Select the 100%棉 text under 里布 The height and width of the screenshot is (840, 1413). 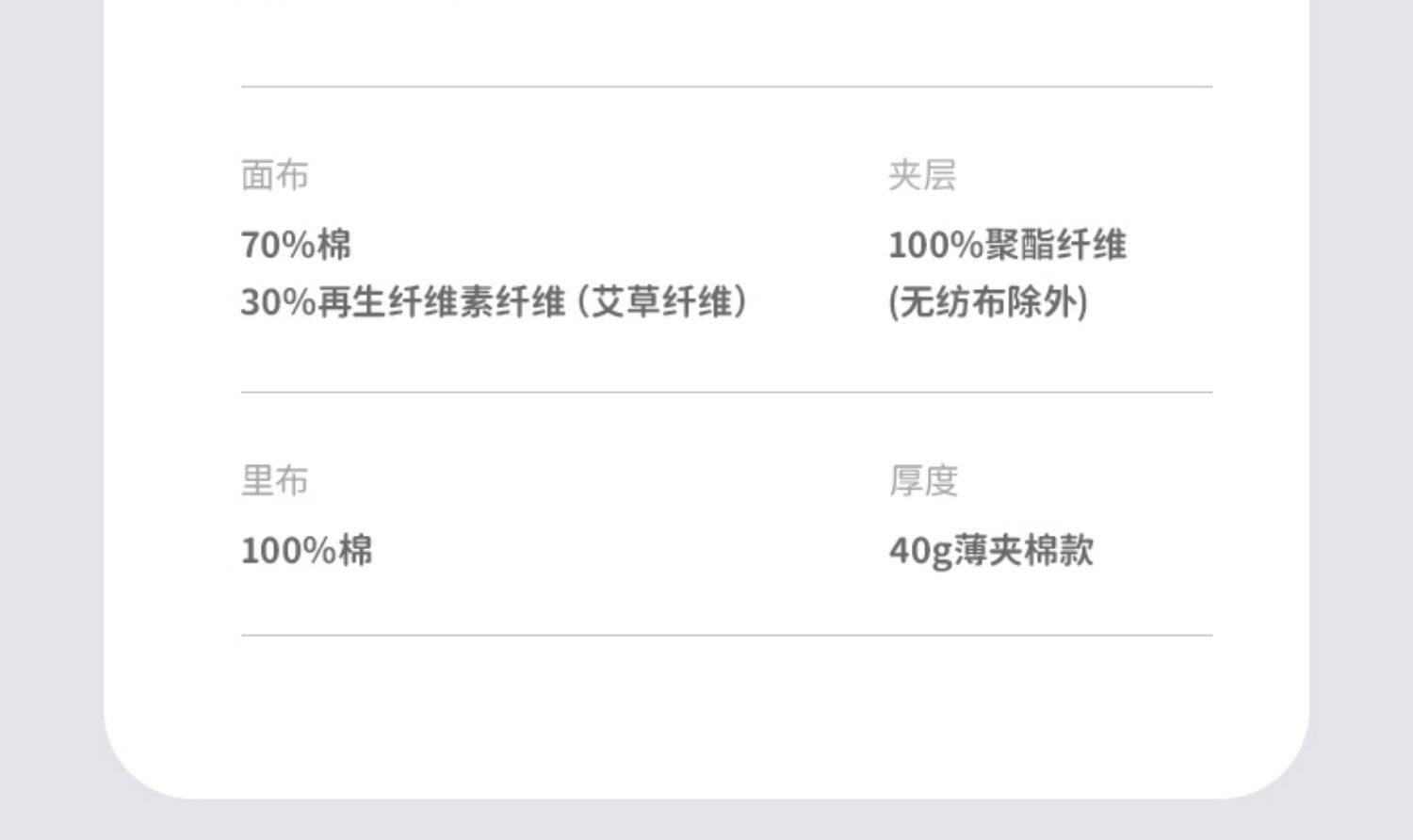[306, 550]
